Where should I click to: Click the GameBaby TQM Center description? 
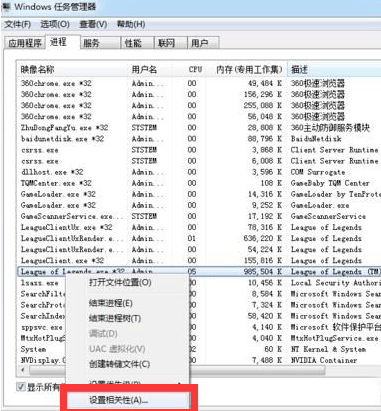[x=330, y=183]
